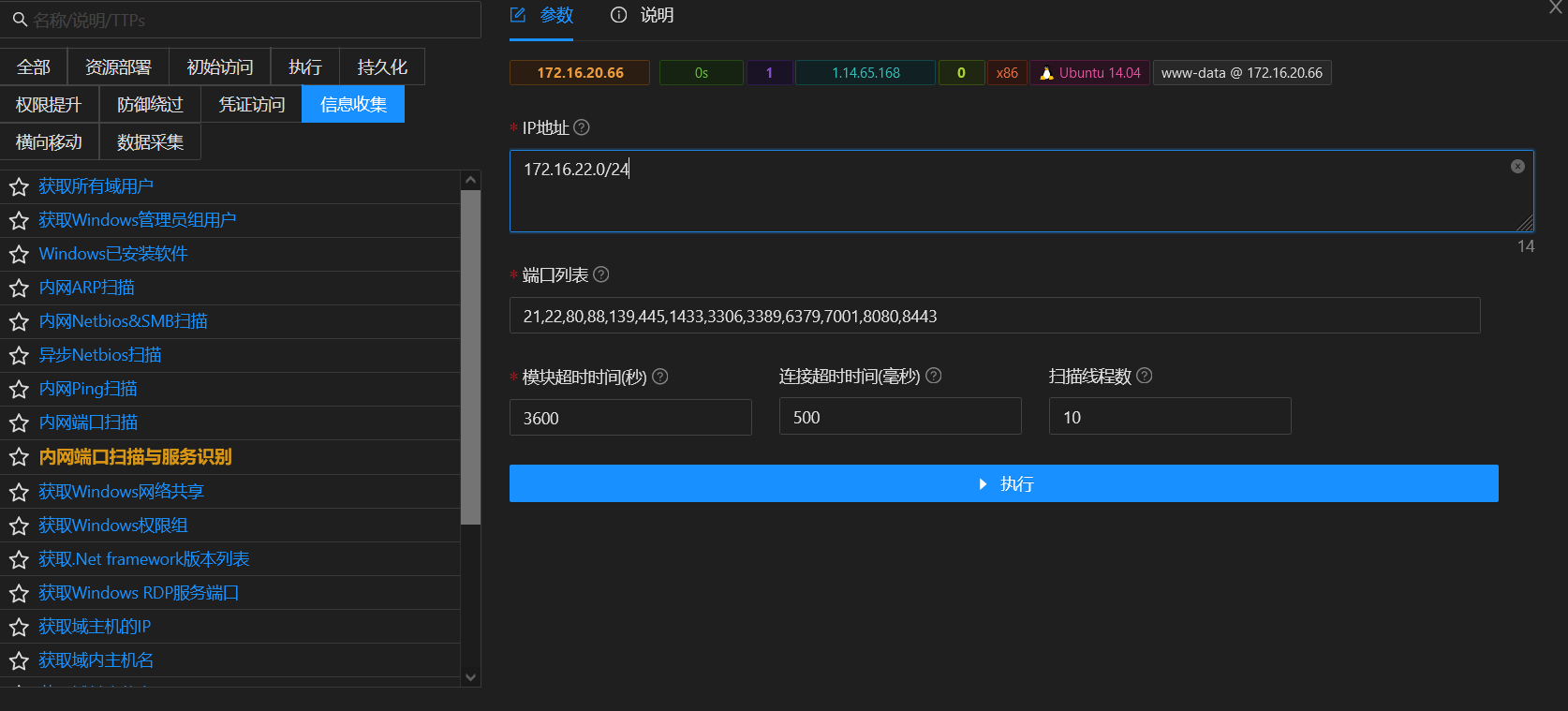Star the 异步Netbios扫描 module
Screen dimensions: 1568x711
pyautogui.click(x=19, y=356)
